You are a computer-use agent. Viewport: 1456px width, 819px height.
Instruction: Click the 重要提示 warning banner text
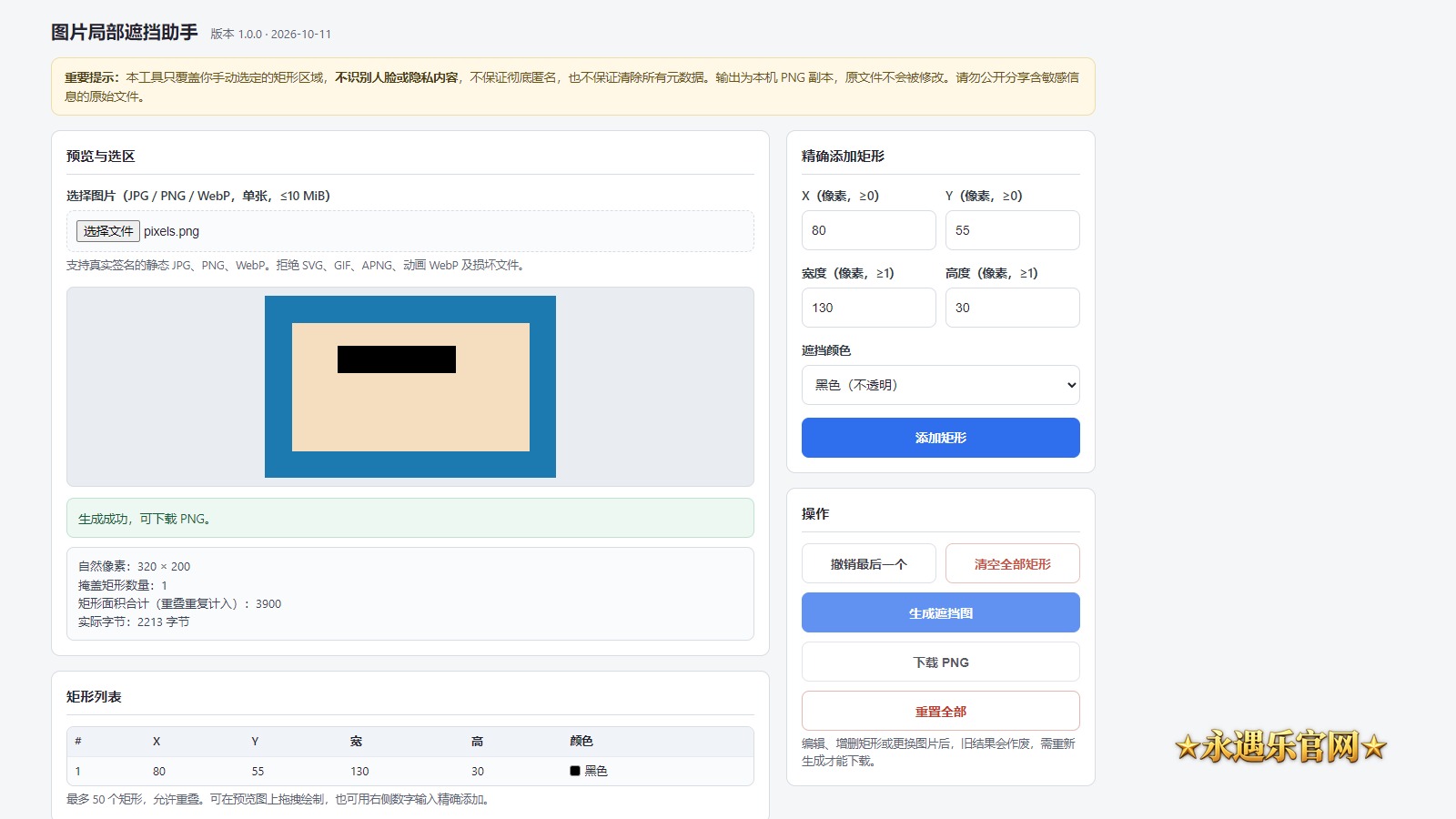[572, 86]
